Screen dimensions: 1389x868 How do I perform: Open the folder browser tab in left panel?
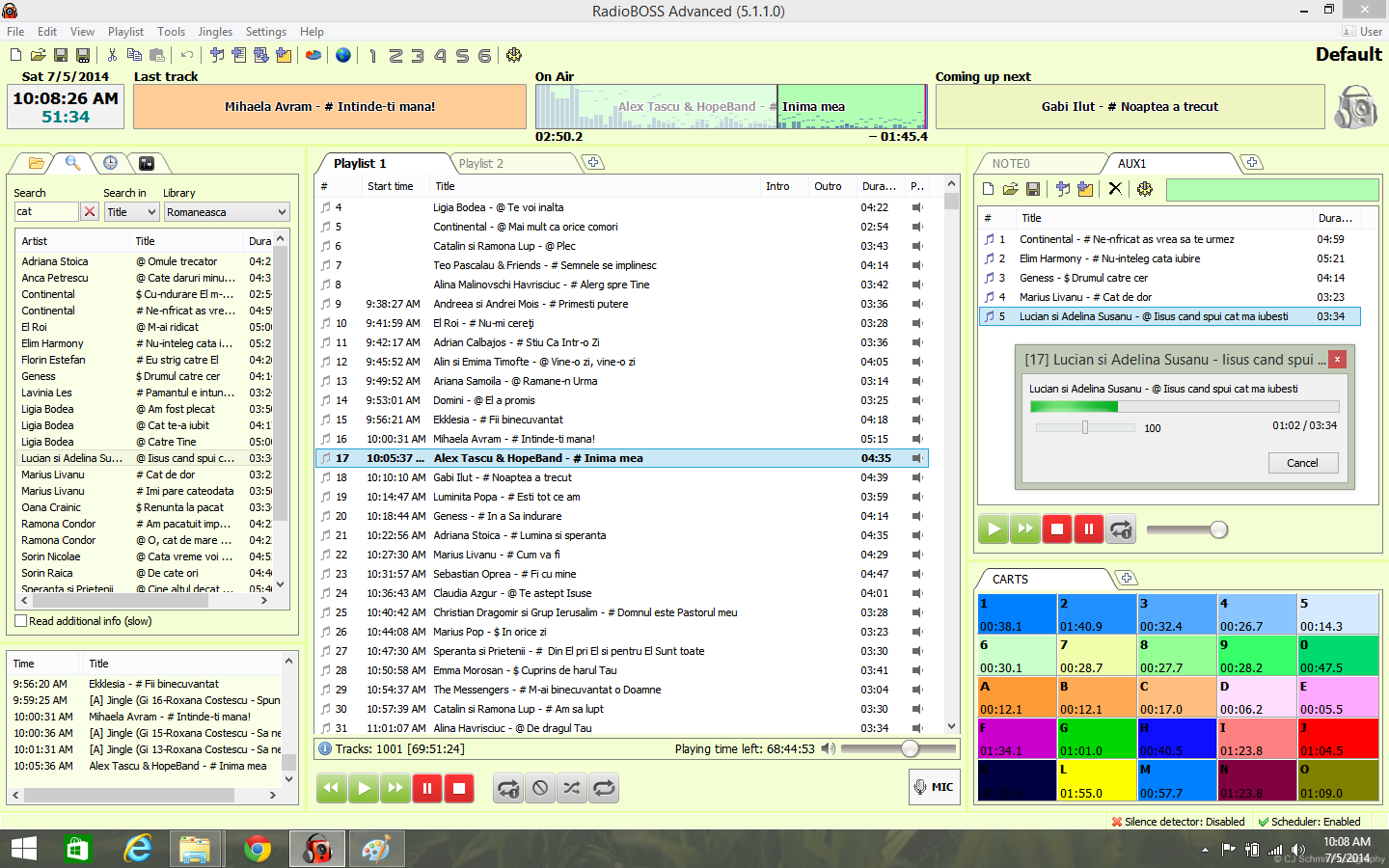point(36,163)
